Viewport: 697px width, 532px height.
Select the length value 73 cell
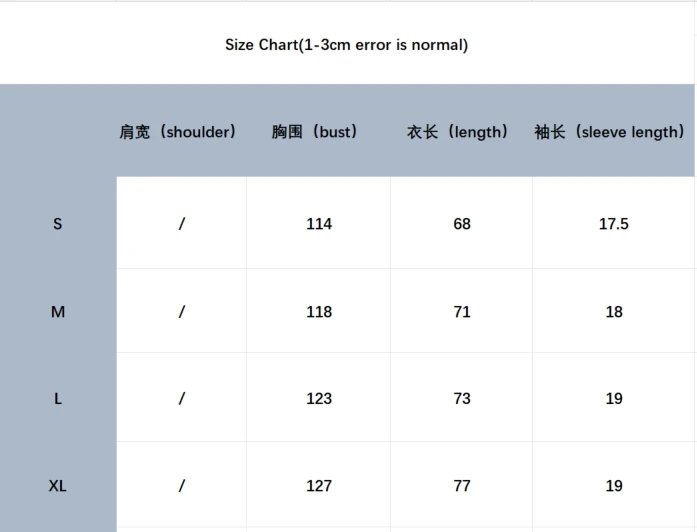click(x=462, y=397)
